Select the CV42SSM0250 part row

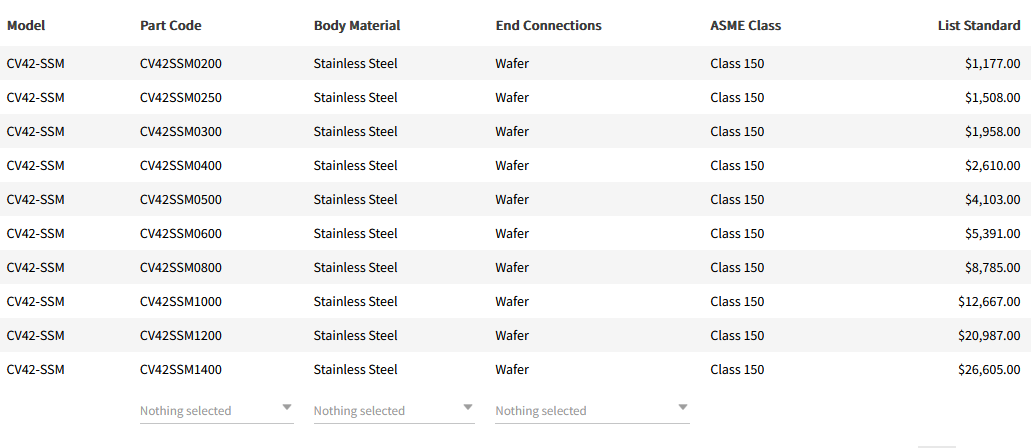click(181, 97)
